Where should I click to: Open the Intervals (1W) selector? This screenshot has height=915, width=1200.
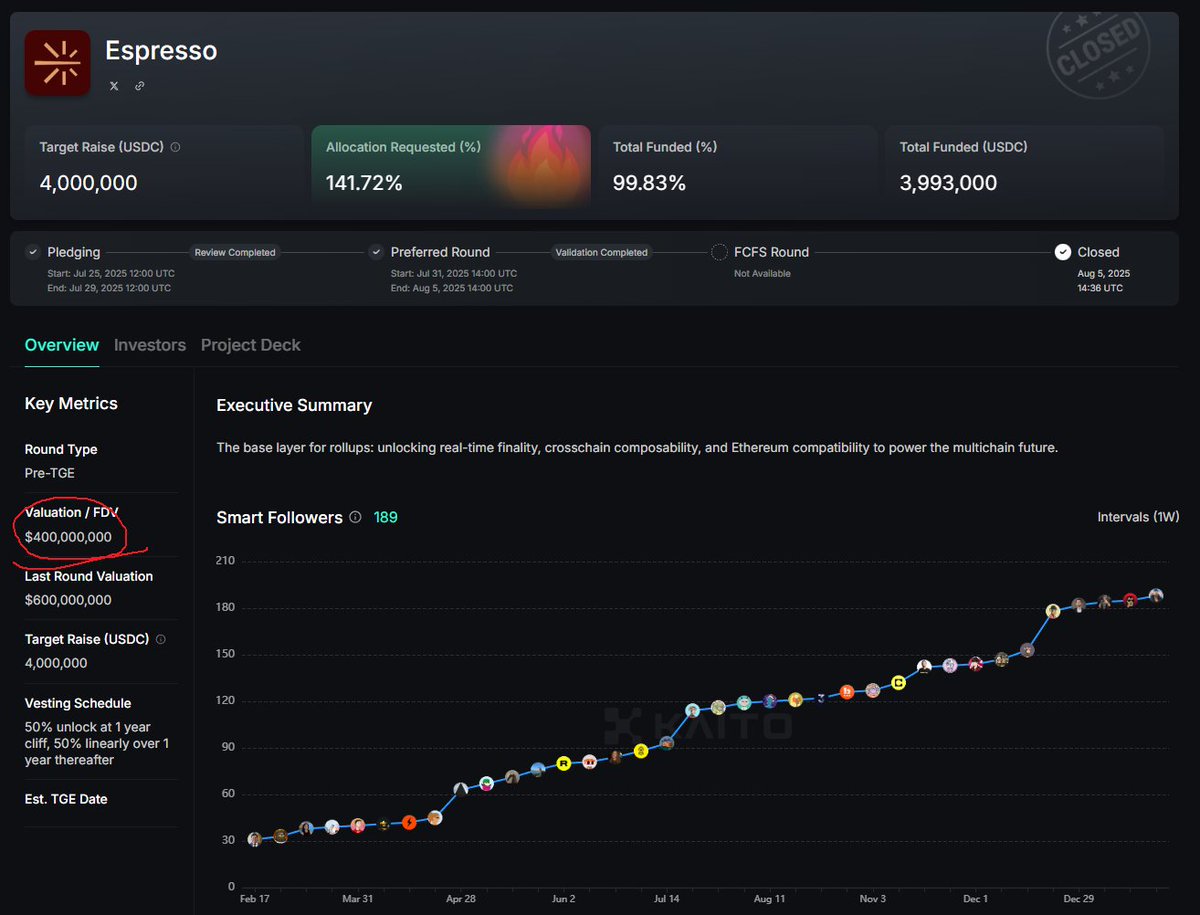point(1138,517)
